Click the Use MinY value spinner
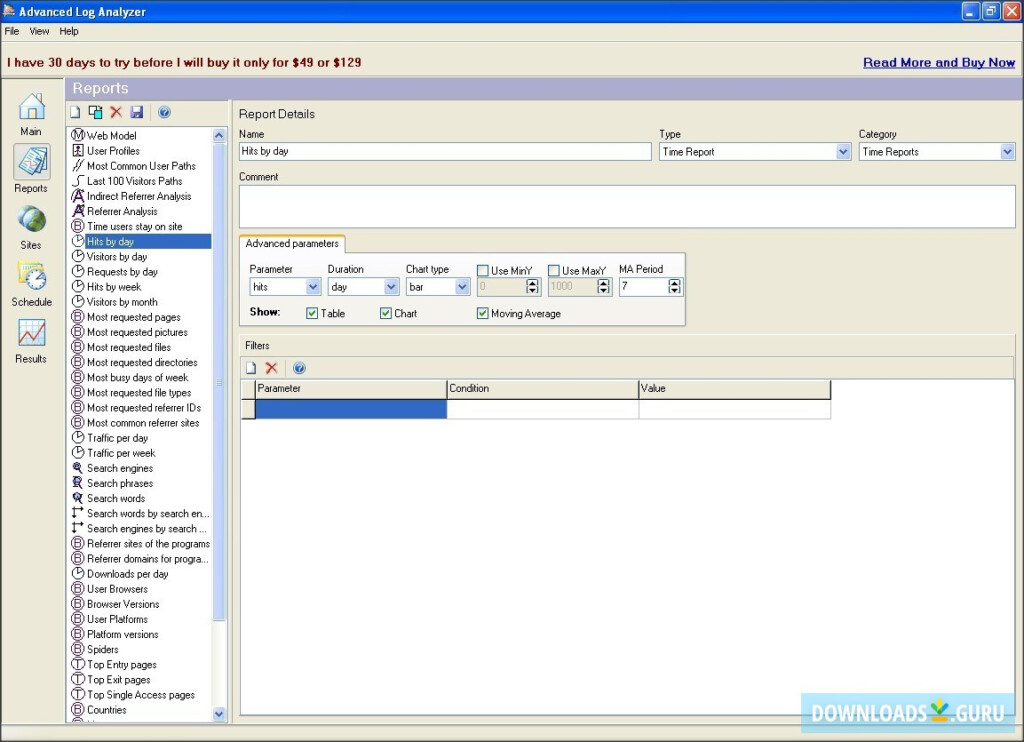The width and height of the screenshot is (1024, 742). pyautogui.click(x=532, y=286)
